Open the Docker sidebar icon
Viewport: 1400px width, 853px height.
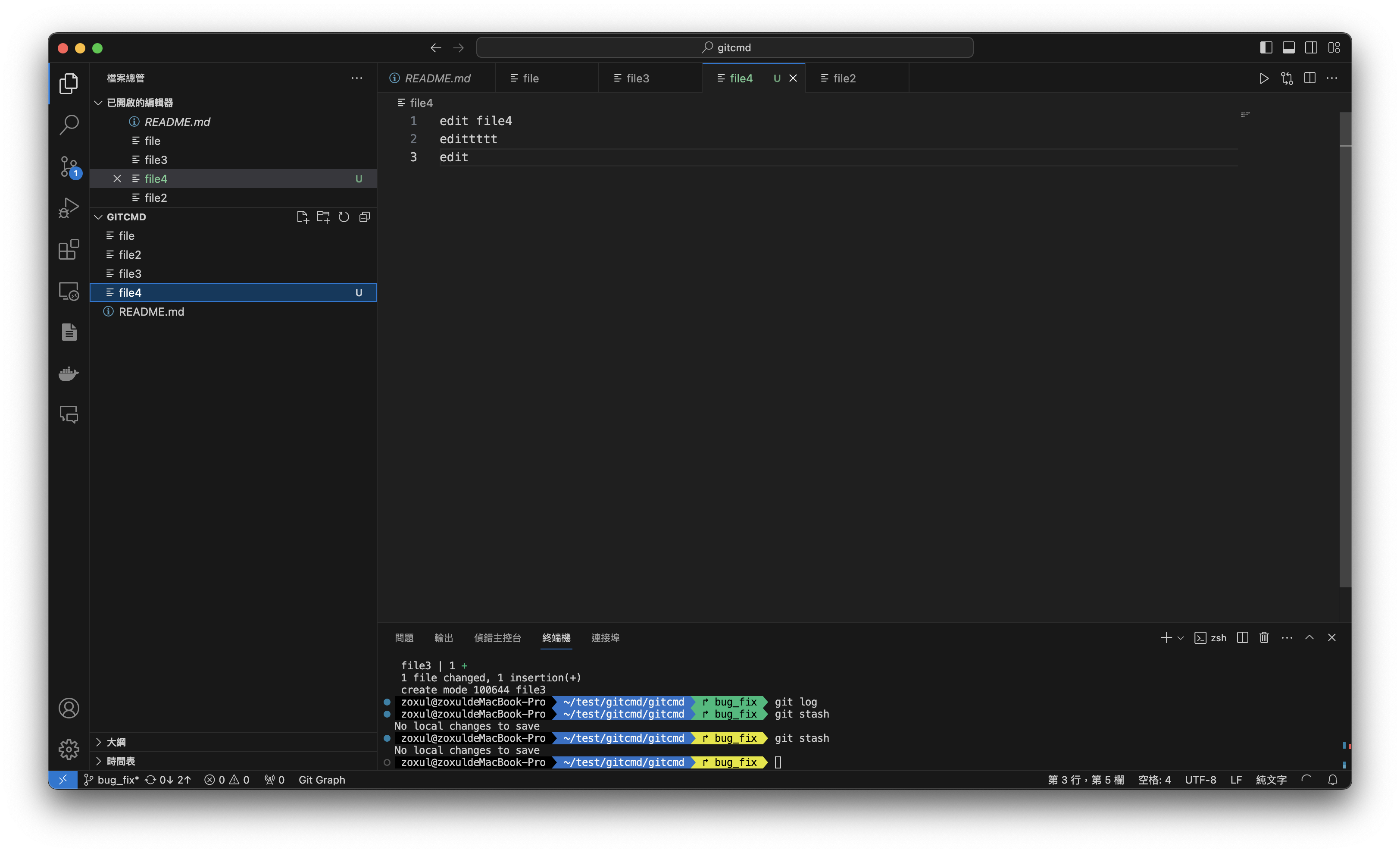click(x=69, y=373)
